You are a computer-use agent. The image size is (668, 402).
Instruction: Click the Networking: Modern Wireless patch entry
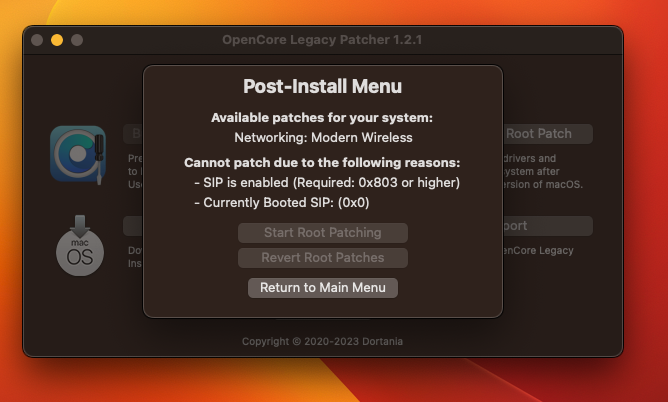click(x=322, y=137)
